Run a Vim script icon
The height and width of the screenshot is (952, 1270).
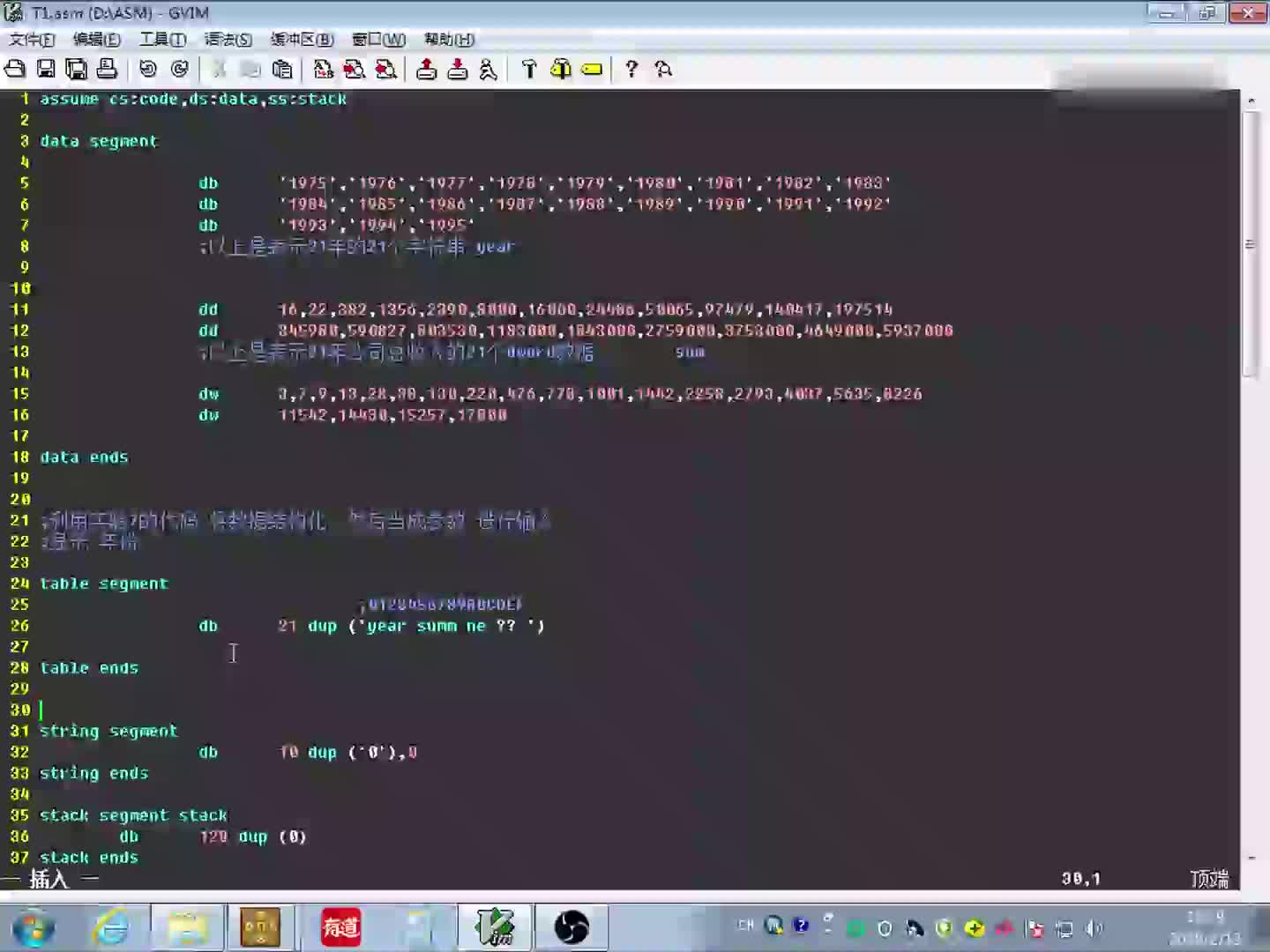(488, 69)
